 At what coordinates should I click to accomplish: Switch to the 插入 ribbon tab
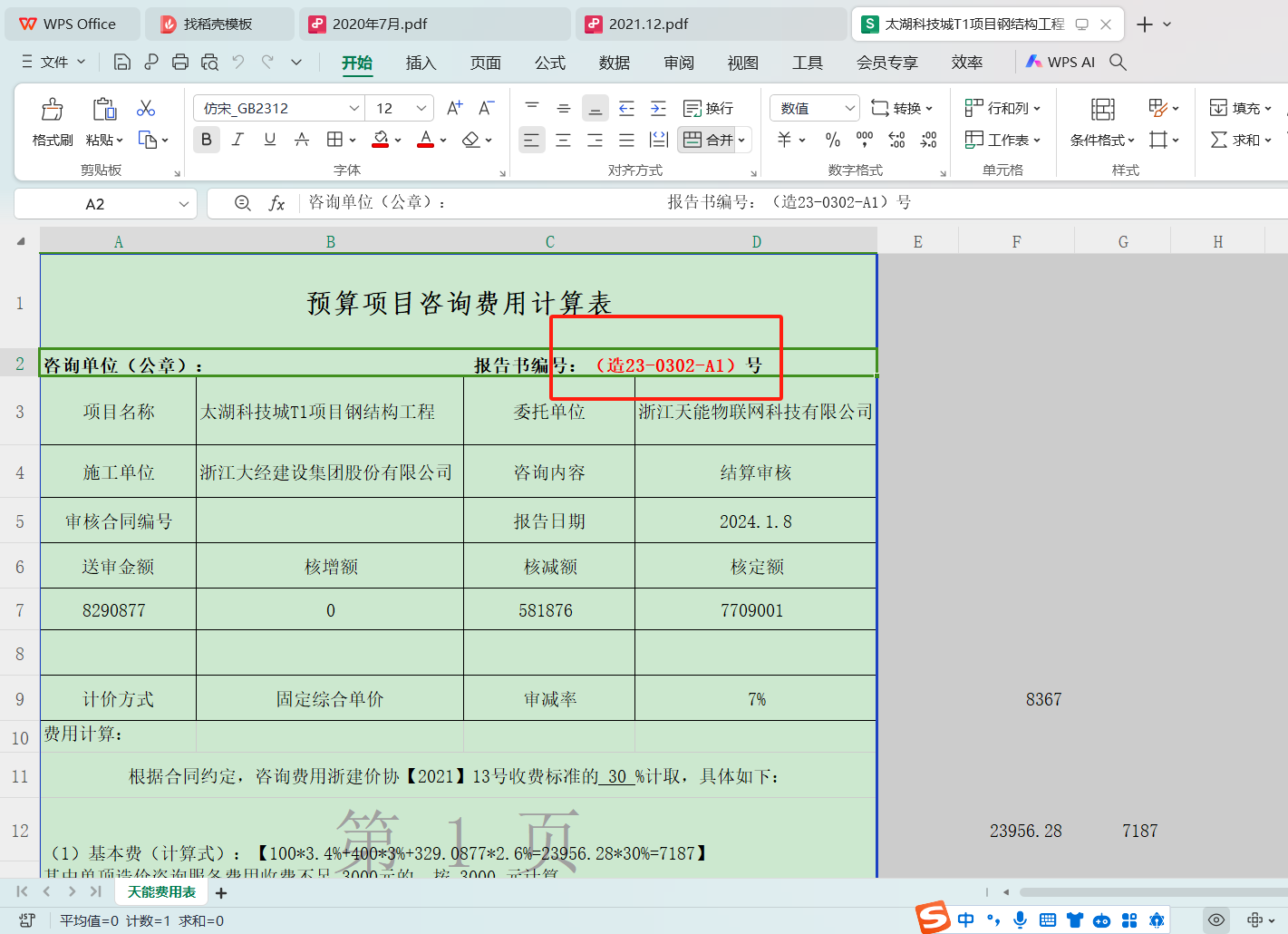point(421,63)
